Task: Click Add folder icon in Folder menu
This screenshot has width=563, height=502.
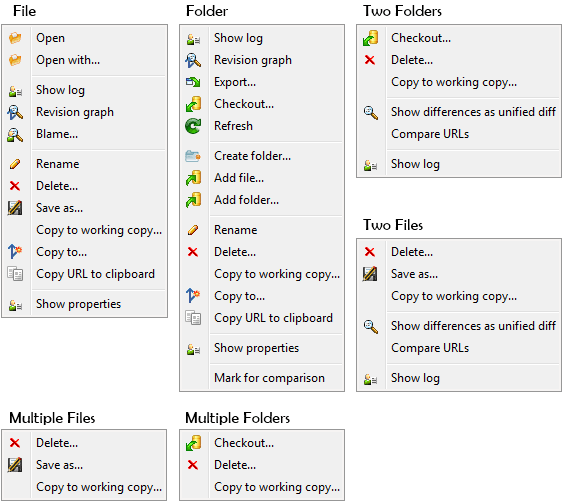Action: [x=193, y=200]
